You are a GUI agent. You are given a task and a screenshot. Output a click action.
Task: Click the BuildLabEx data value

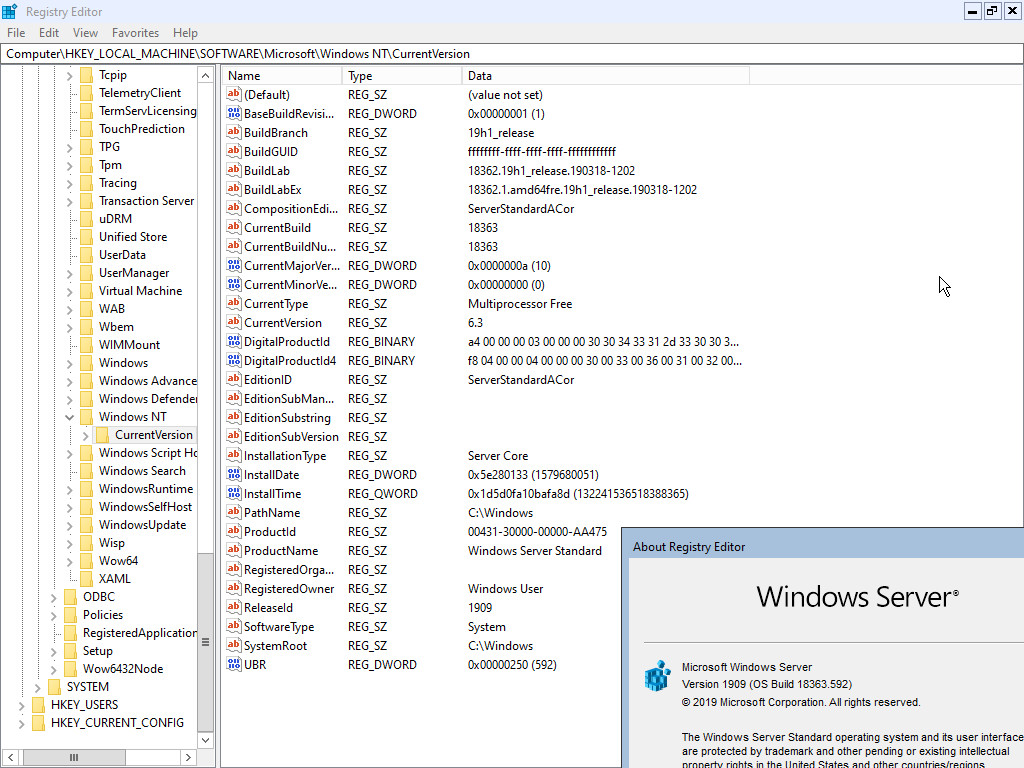tap(583, 189)
